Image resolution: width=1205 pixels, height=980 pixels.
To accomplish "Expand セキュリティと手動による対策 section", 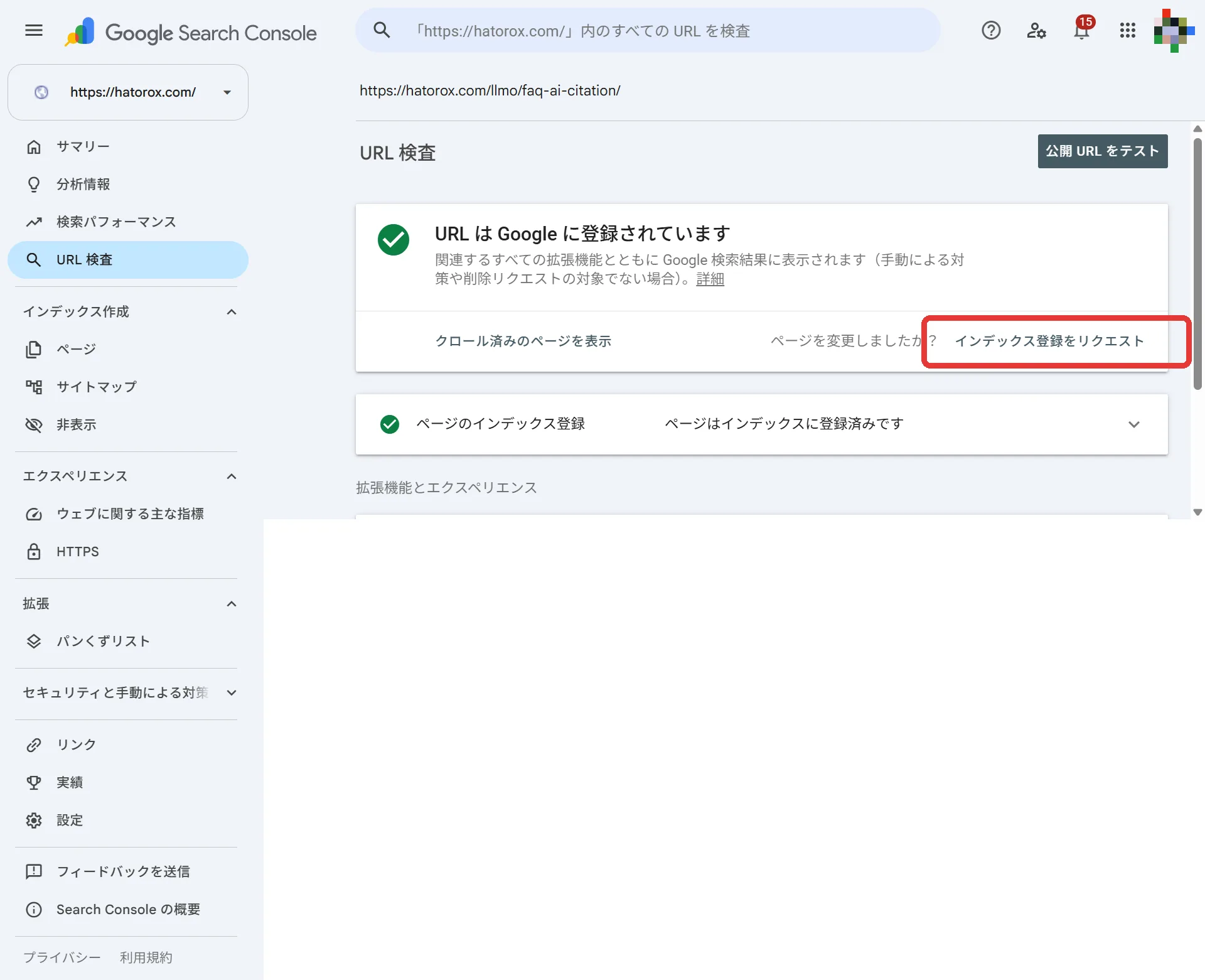I will pos(232,693).
